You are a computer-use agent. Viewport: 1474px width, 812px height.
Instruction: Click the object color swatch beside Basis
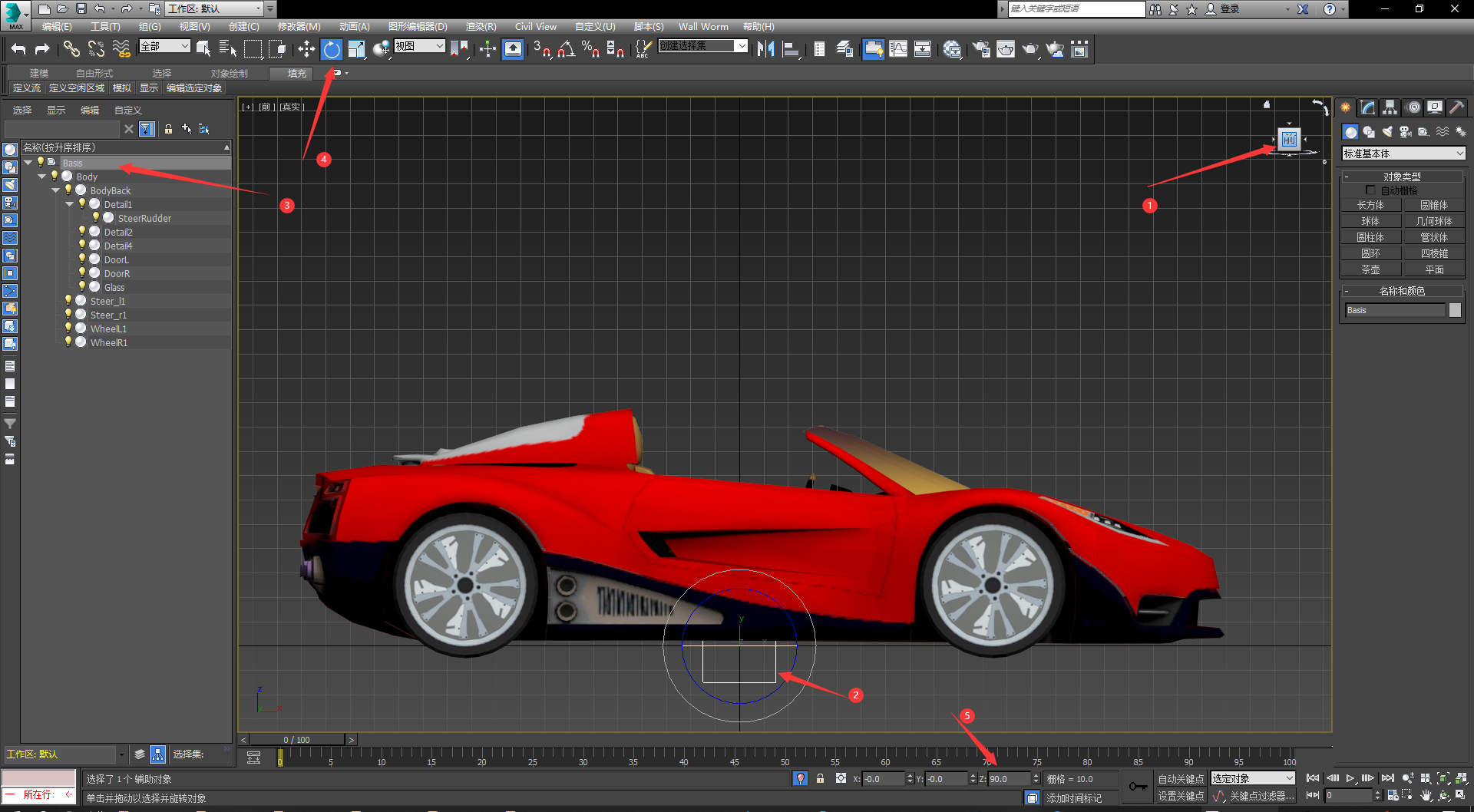pyautogui.click(x=1455, y=310)
